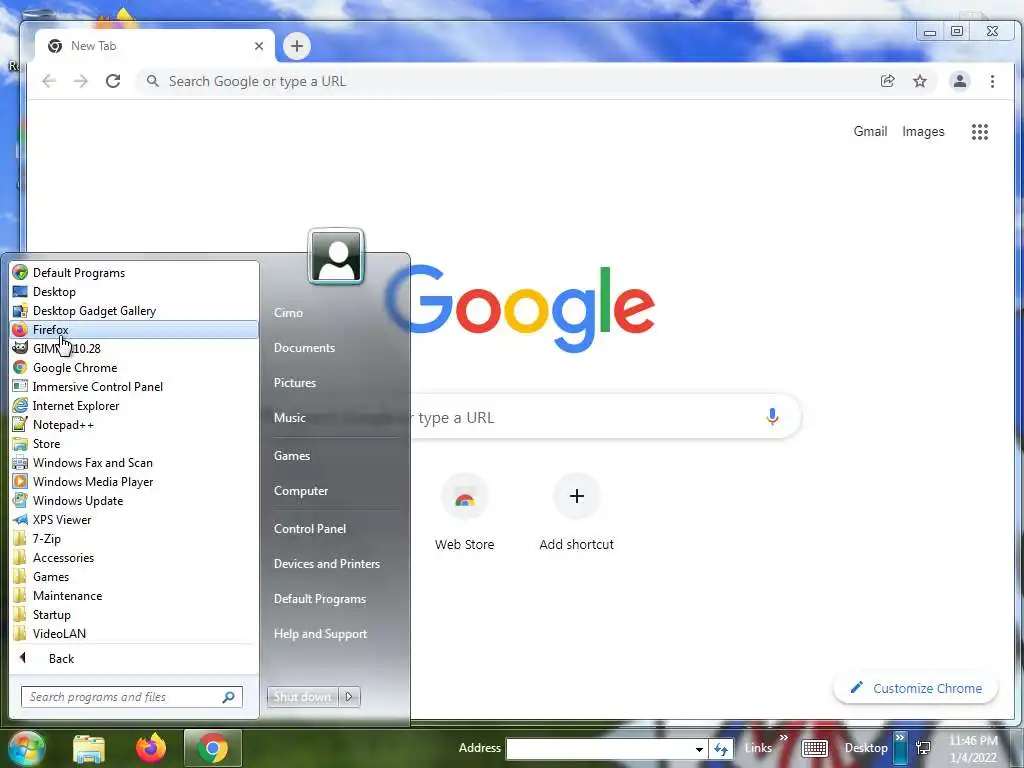Expand the Startup folder
Screen dimensions: 1024x768
pyautogui.click(x=135, y=615)
